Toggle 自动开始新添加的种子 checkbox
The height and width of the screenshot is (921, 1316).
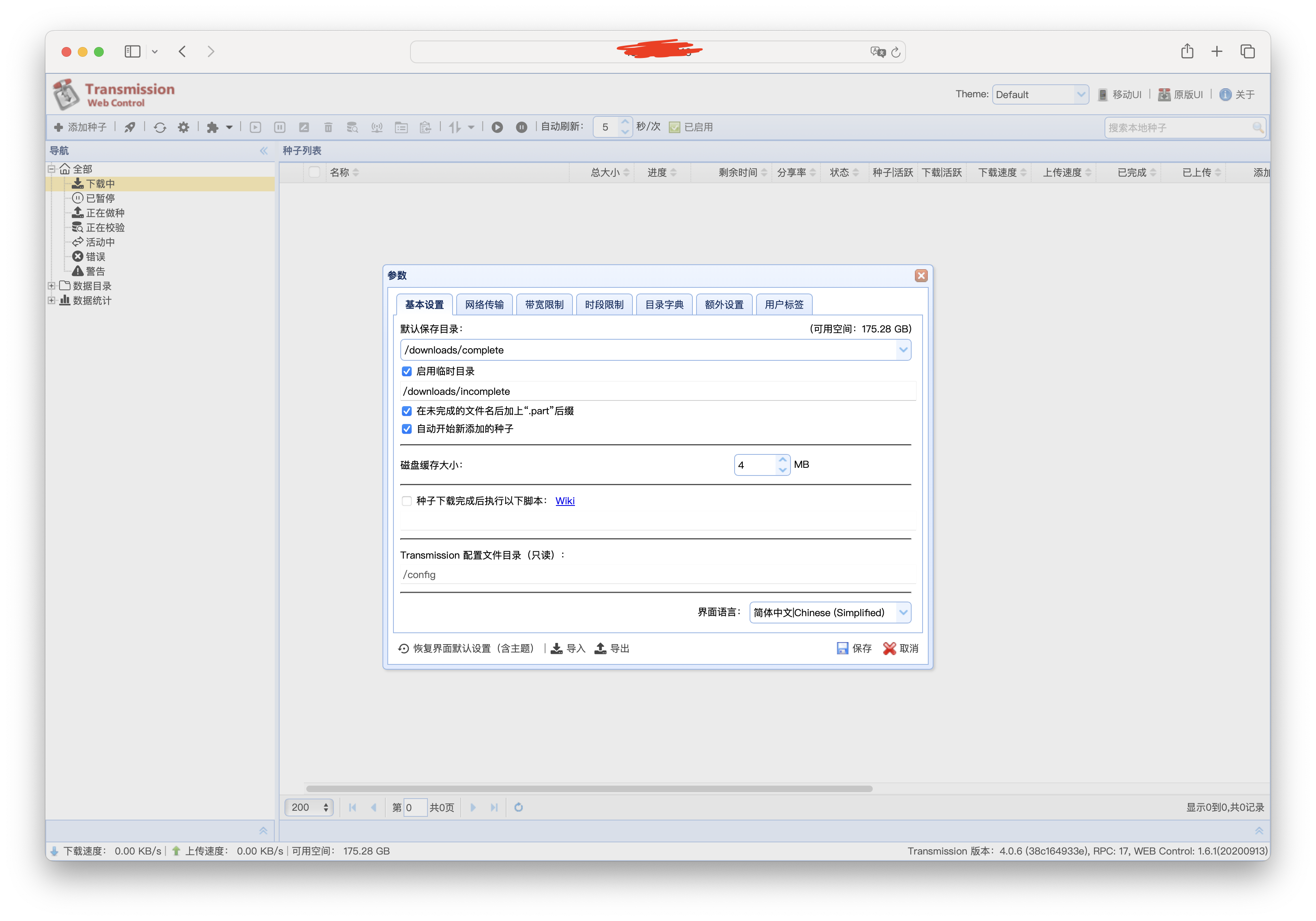[407, 429]
